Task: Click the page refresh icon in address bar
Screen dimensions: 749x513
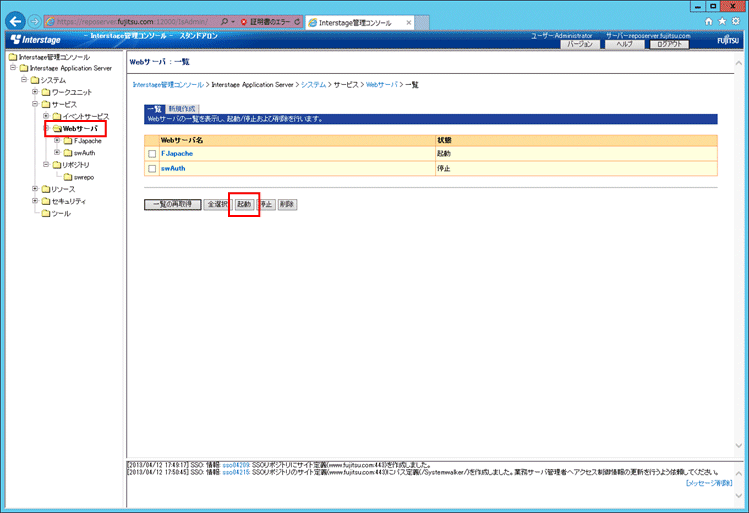Action: [297, 22]
